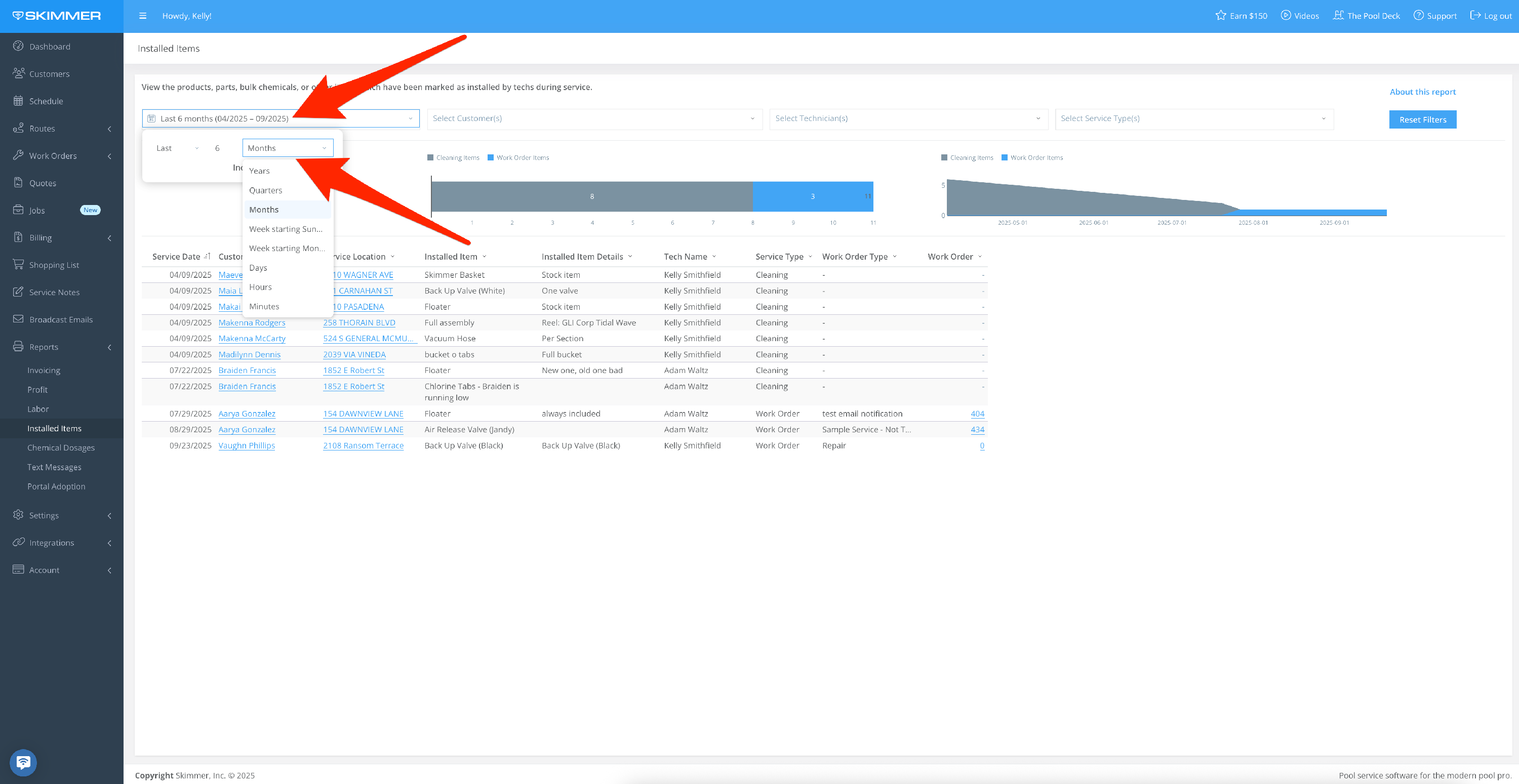This screenshot has height=784, width=1519.
Task: Open the Select Customer(s) dropdown
Action: click(594, 118)
